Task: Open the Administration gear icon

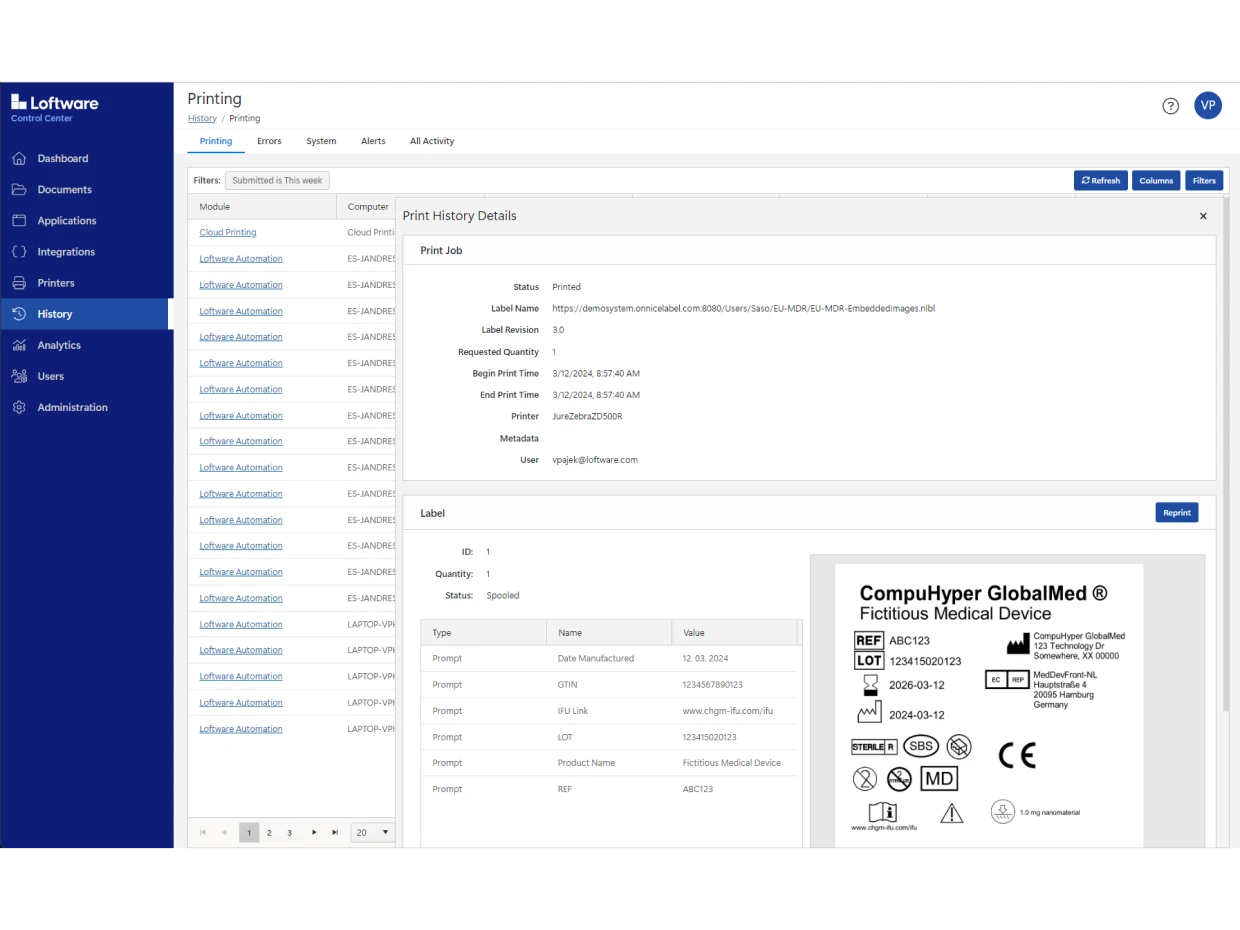Action: click(x=19, y=407)
